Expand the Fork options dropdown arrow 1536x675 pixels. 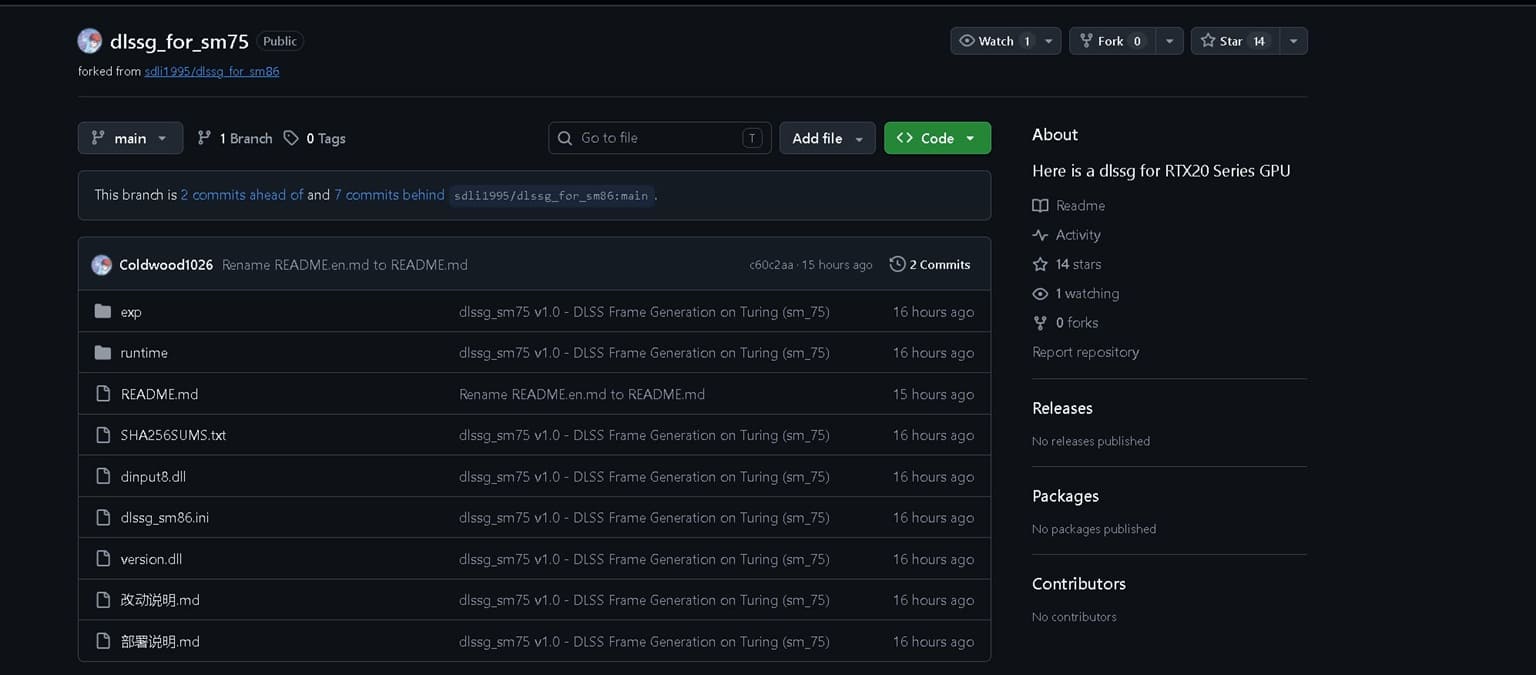tap(1169, 41)
